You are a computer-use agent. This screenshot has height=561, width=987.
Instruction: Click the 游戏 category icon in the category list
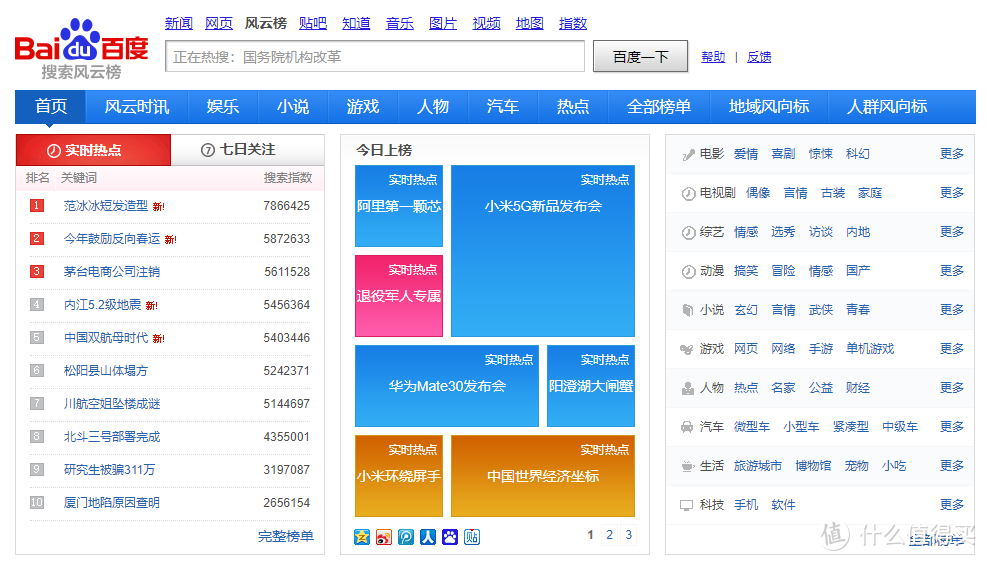pyautogui.click(x=687, y=349)
